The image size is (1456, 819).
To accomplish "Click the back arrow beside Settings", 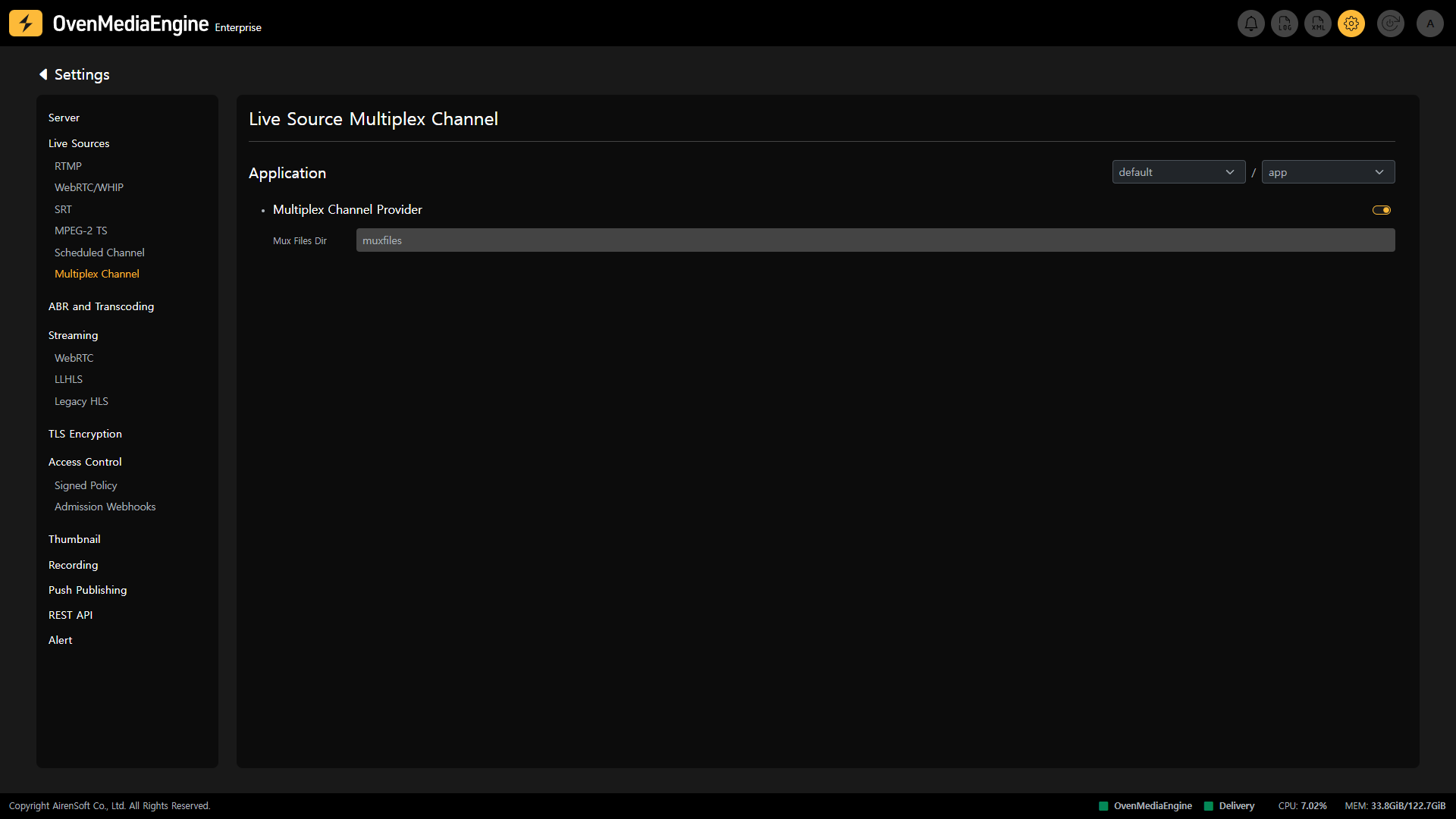I will coord(43,74).
